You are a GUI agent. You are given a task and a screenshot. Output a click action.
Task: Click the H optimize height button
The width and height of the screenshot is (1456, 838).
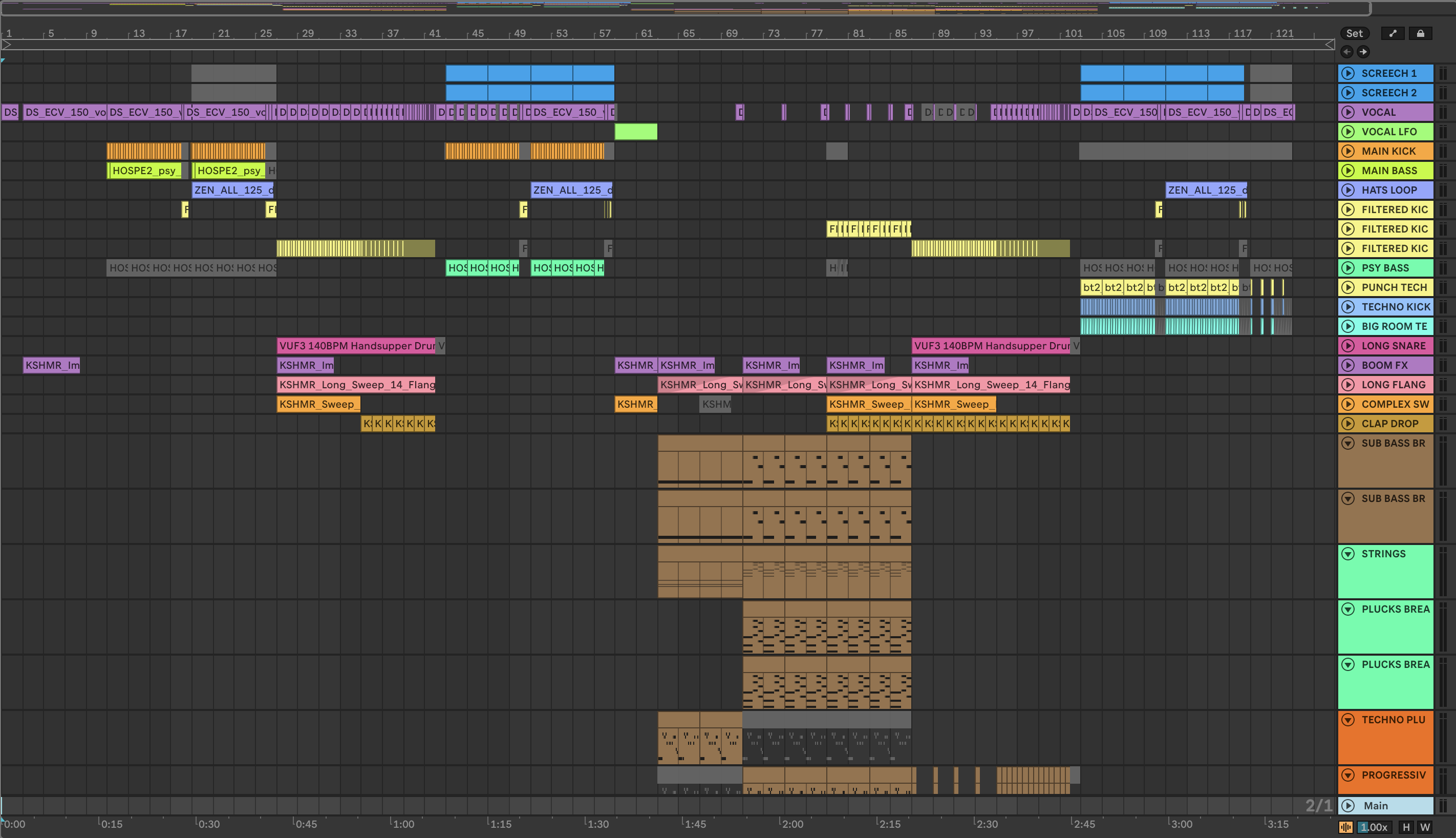click(x=1406, y=827)
